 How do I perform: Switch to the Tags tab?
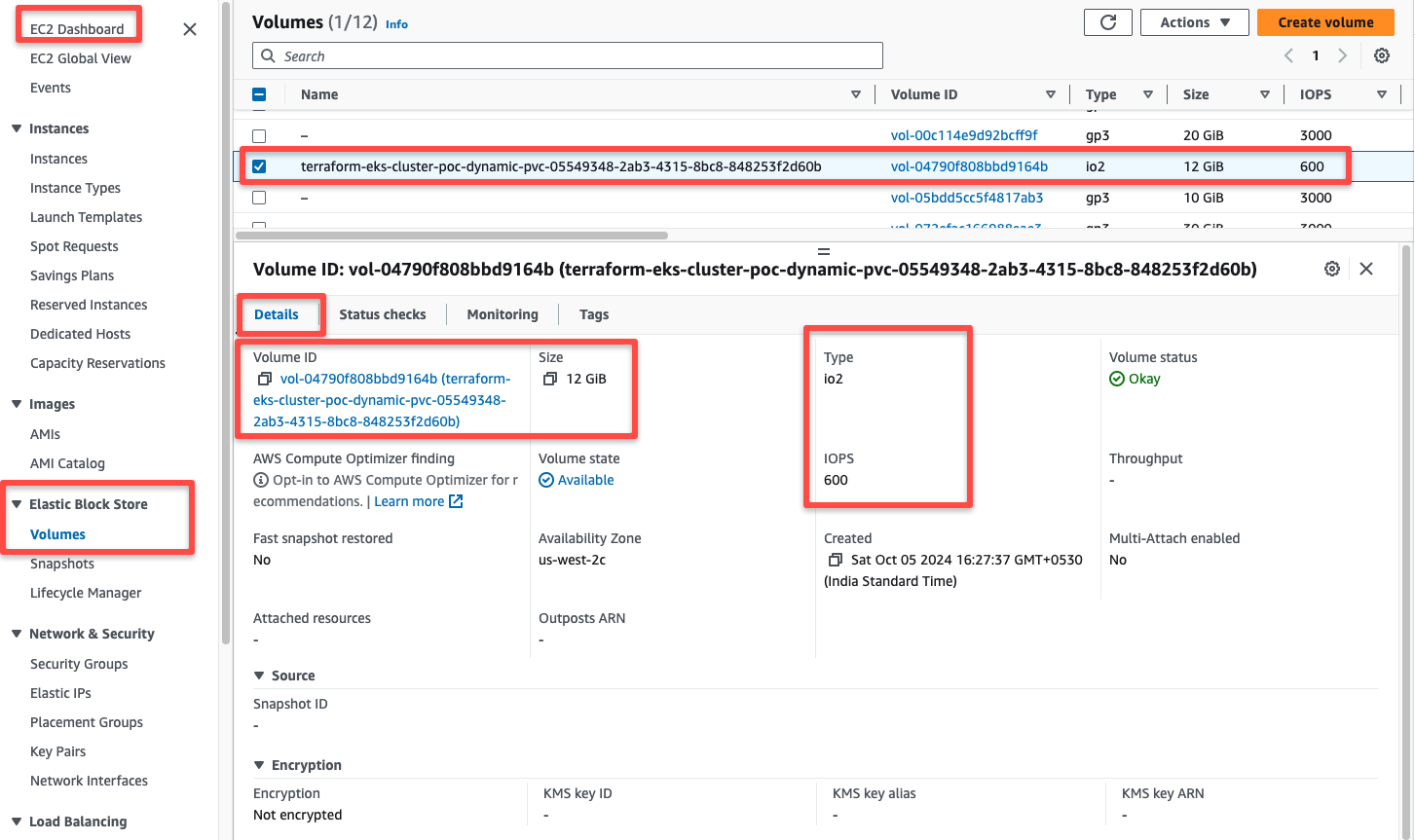coord(594,313)
